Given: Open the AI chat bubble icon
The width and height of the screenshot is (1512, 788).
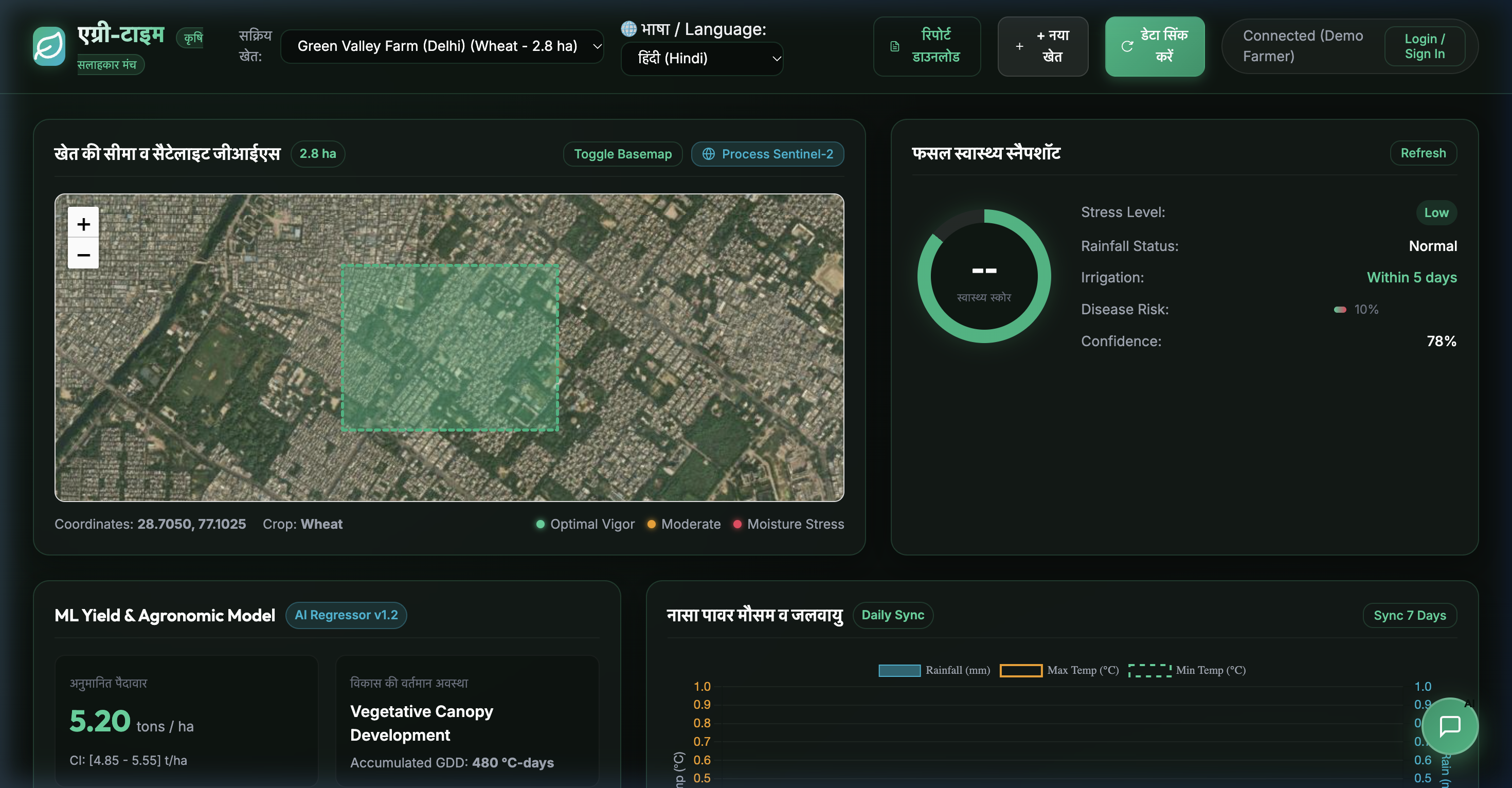Looking at the screenshot, I should pyautogui.click(x=1449, y=726).
